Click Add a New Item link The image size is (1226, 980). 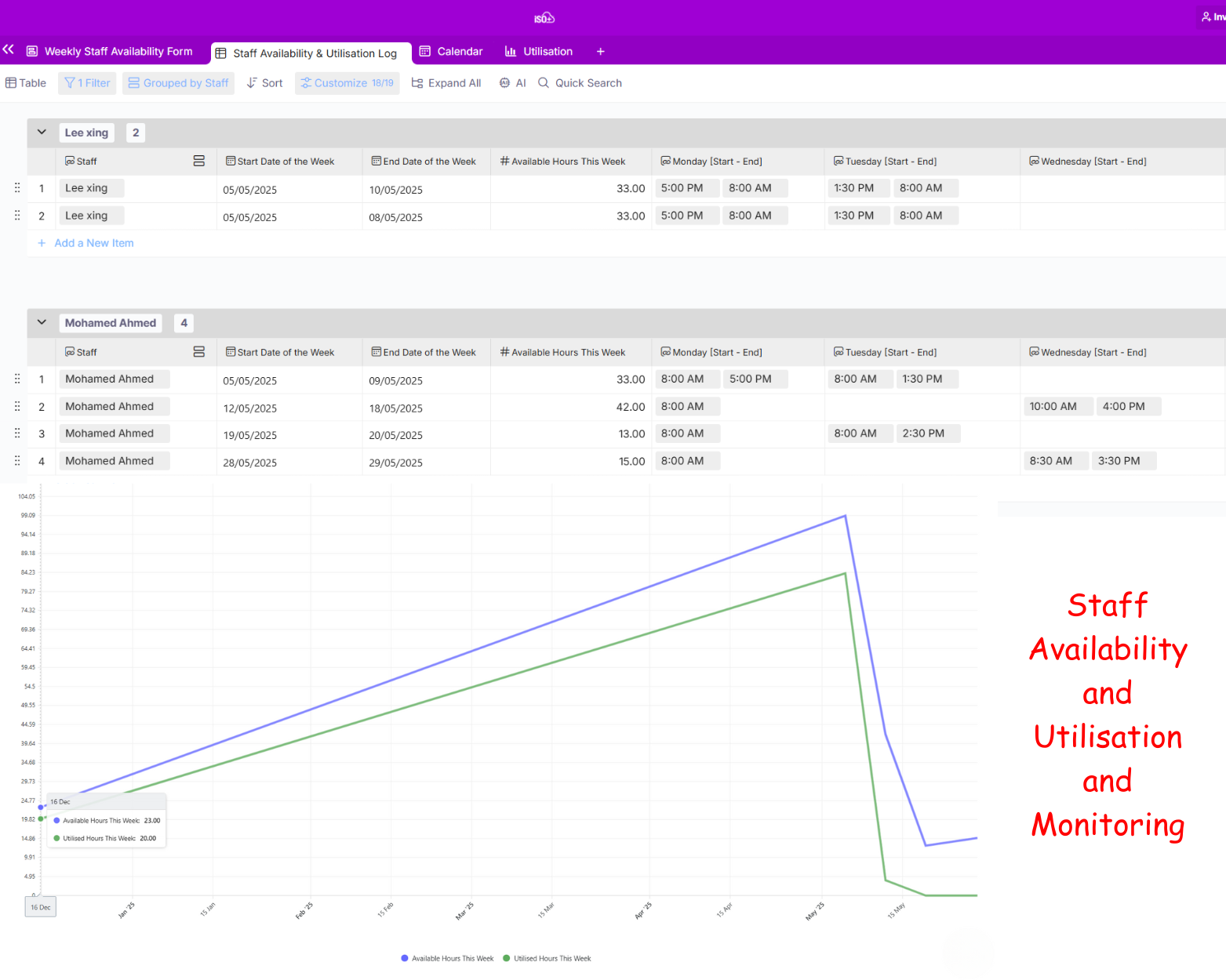(93, 243)
